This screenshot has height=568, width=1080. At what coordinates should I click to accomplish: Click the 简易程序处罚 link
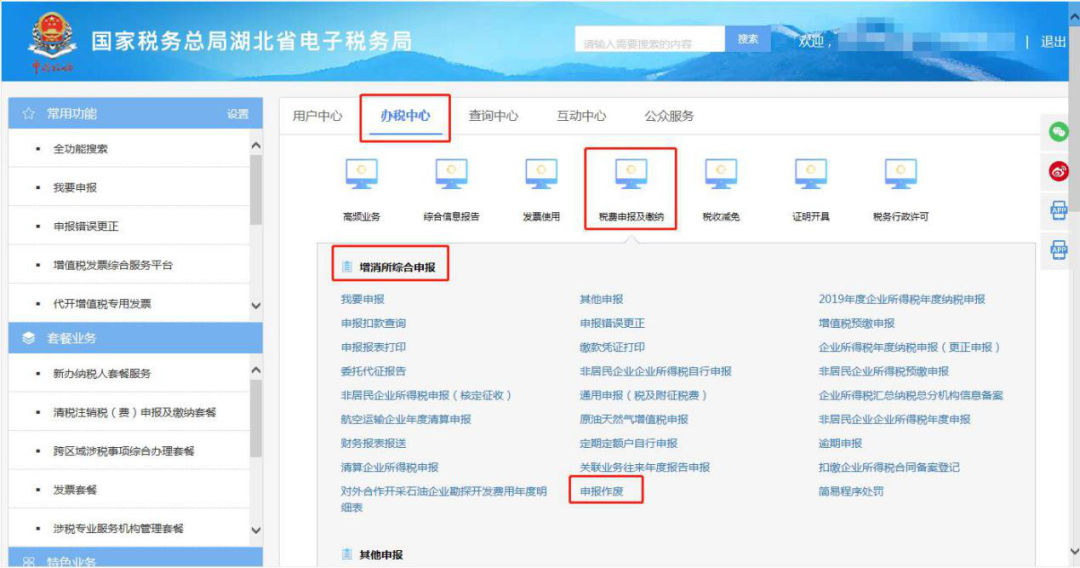pos(851,491)
